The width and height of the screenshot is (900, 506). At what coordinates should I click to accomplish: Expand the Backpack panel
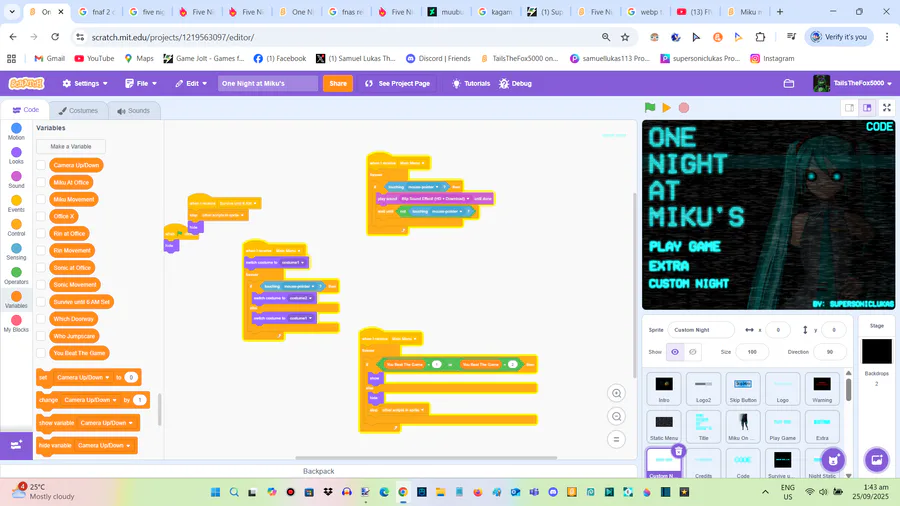(x=319, y=471)
